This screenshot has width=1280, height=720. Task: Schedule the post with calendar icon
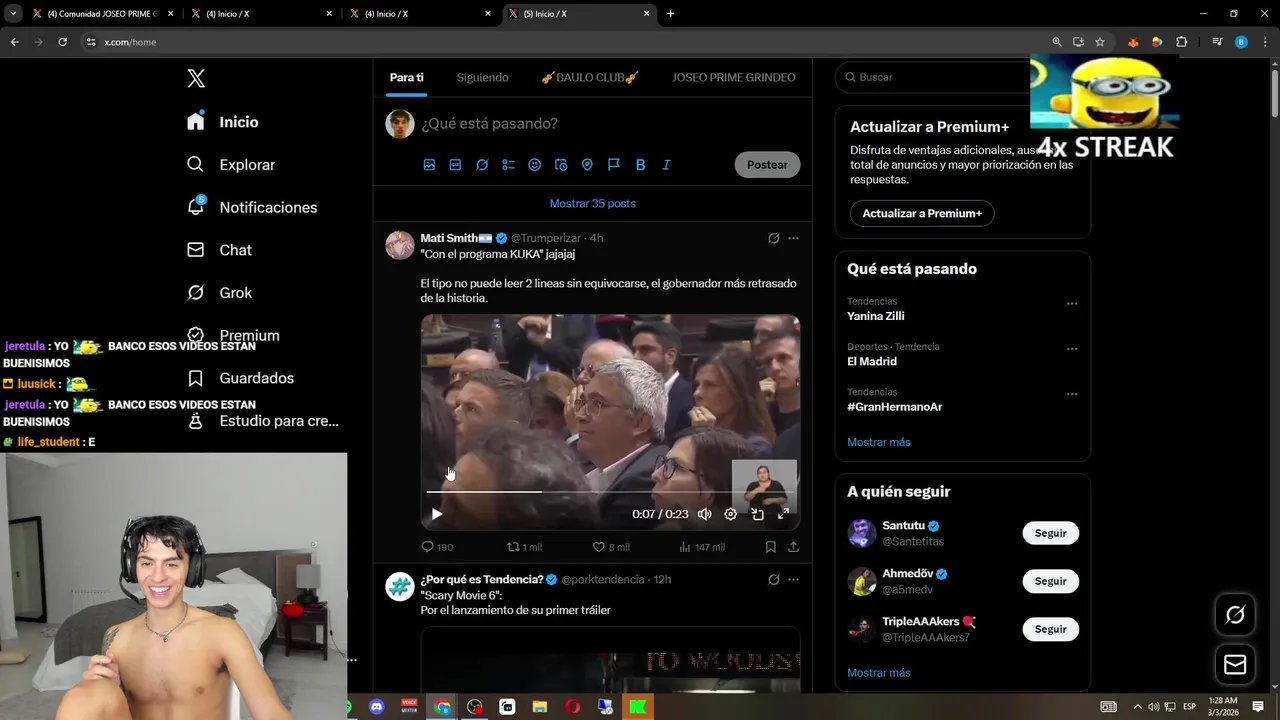pyautogui.click(x=561, y=165)
